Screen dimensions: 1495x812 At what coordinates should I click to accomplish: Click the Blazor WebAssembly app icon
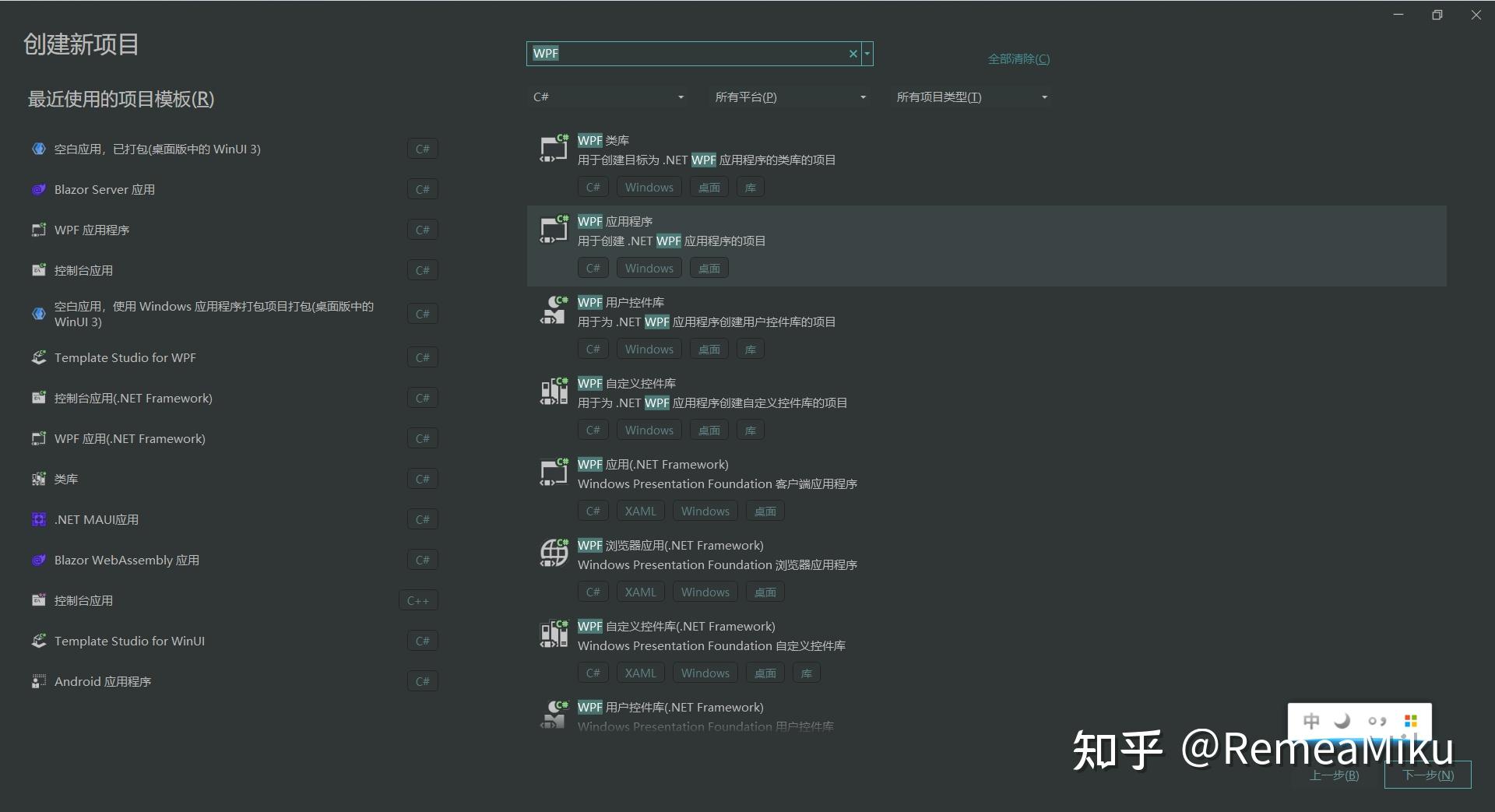(39, 560)
